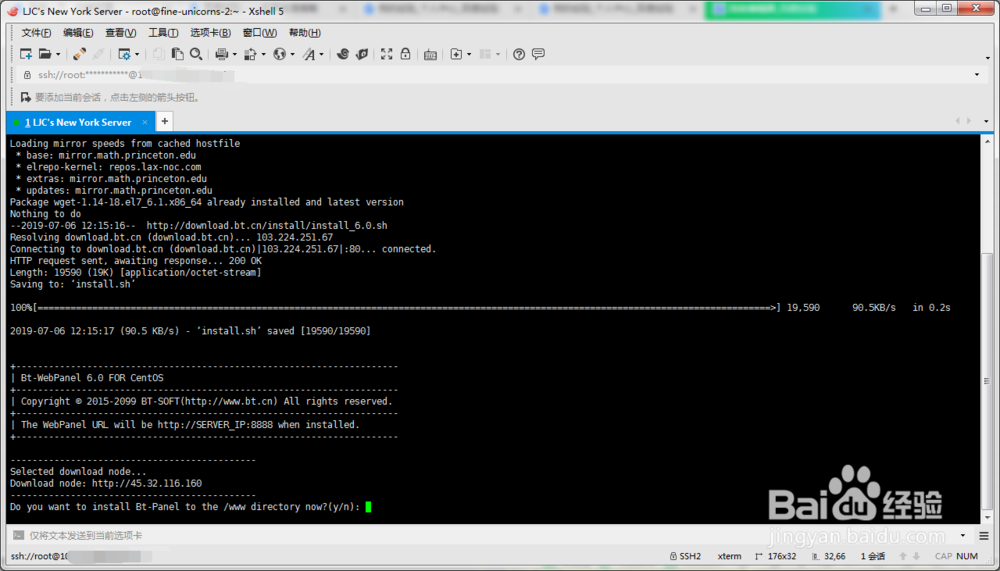This screenshot has height=571, width=1000.
Task: Open the session Properties icon
Action: tap(124, 54)
